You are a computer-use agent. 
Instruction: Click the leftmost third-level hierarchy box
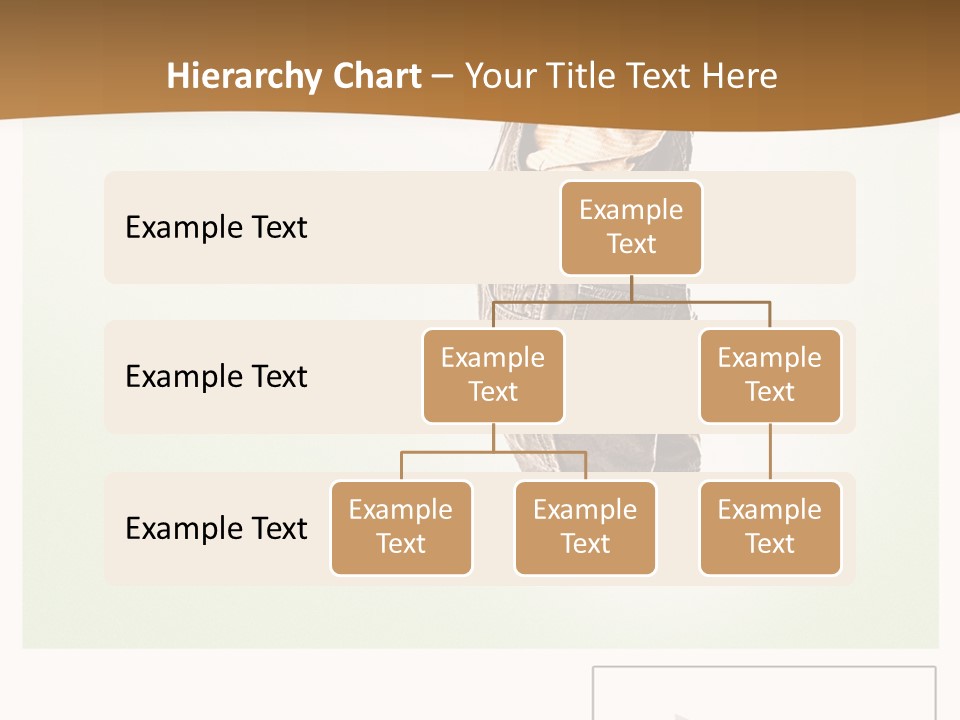pyautogui.click(x=401, y=528)
